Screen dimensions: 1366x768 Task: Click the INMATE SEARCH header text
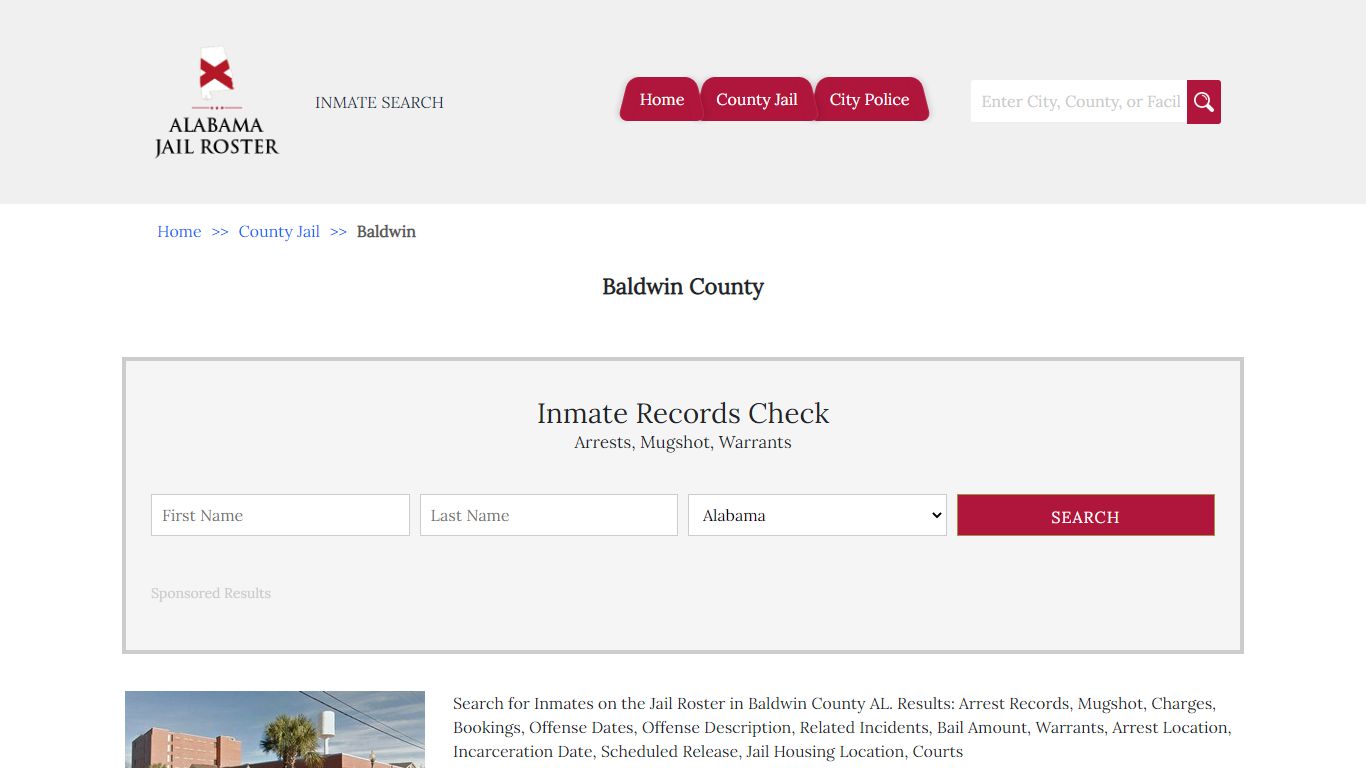pyautogui.click(x=379, y=103)
